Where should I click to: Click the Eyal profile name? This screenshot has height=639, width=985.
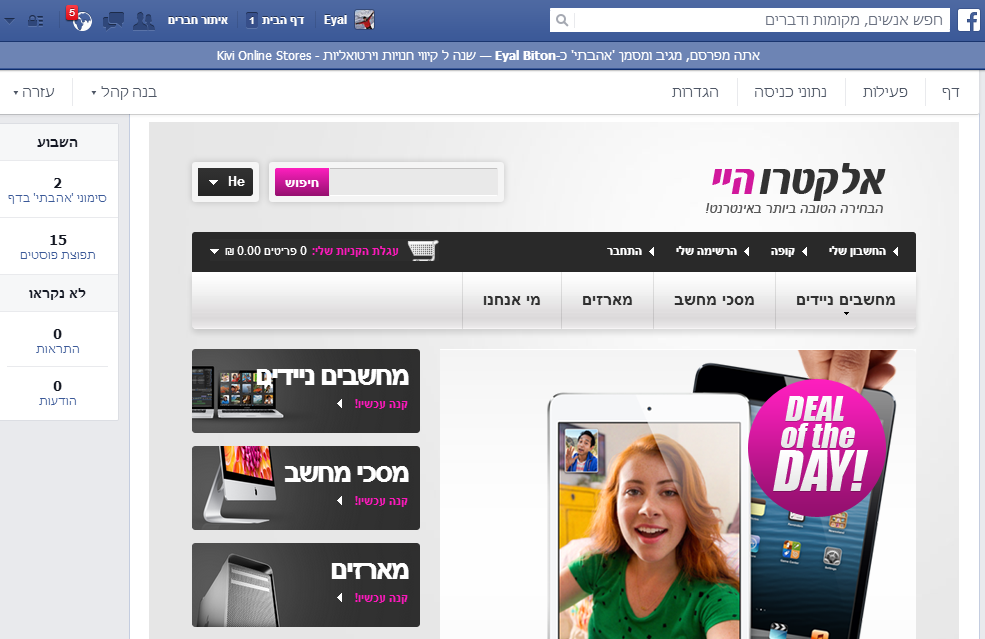(x=335, y=20)
